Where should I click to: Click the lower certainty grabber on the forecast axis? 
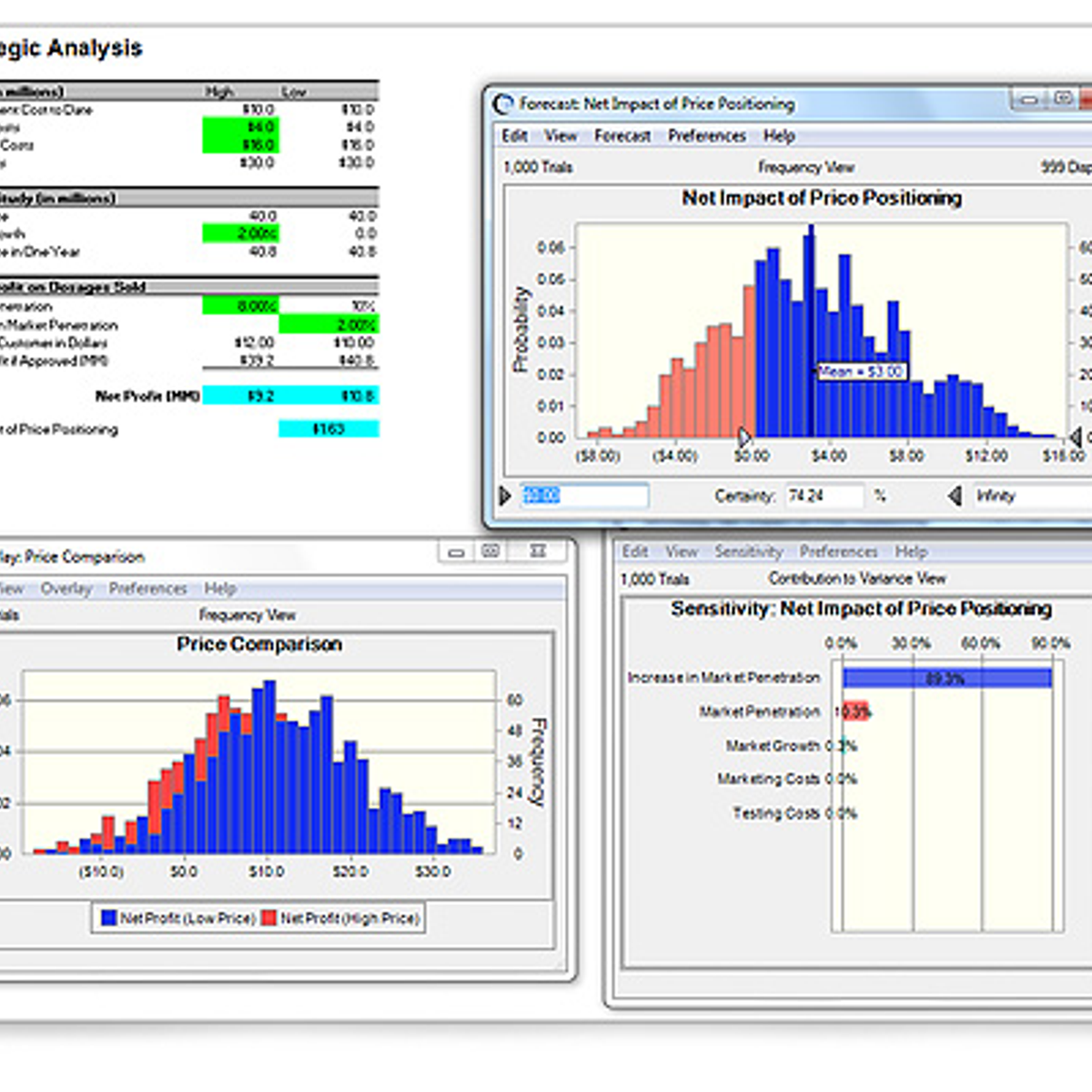[x=743, y=437]
